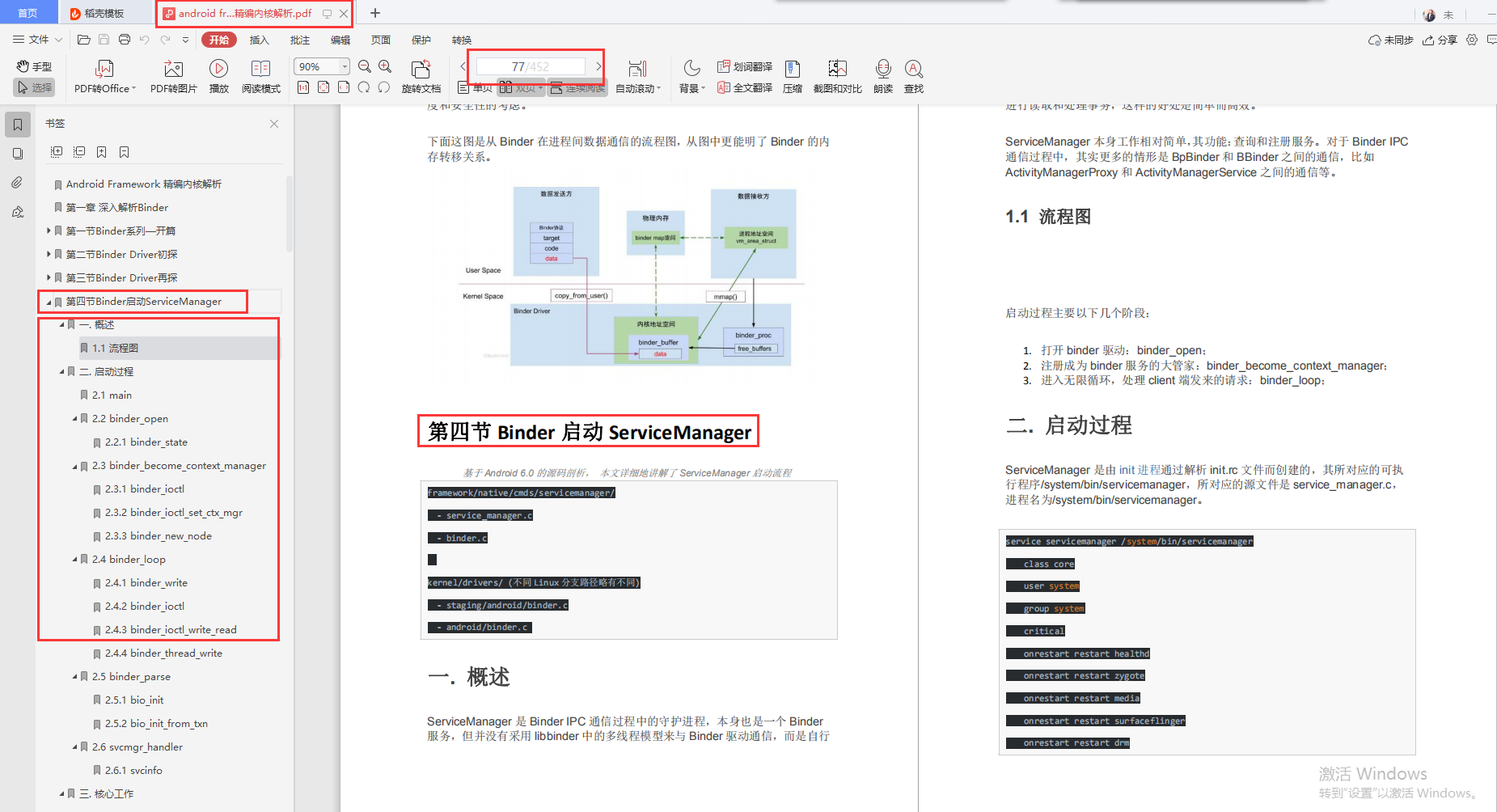Expand 第一节Binder系列—开篇 bookmark

pyautogui.click(x=49, y=230)
